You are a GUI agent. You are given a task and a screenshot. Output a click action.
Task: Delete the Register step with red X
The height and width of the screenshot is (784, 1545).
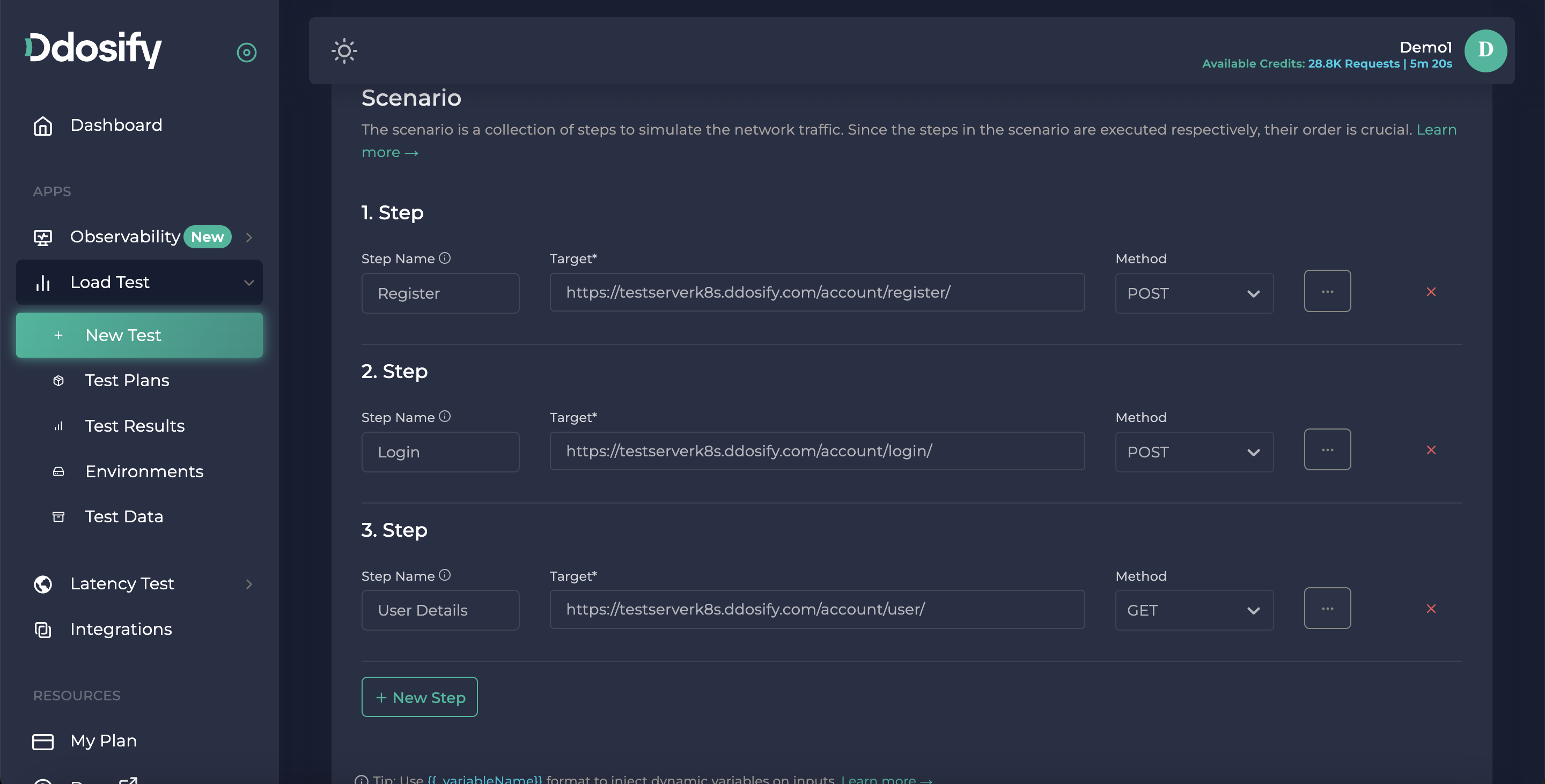pyautogui.click(x=1430, y=292)
